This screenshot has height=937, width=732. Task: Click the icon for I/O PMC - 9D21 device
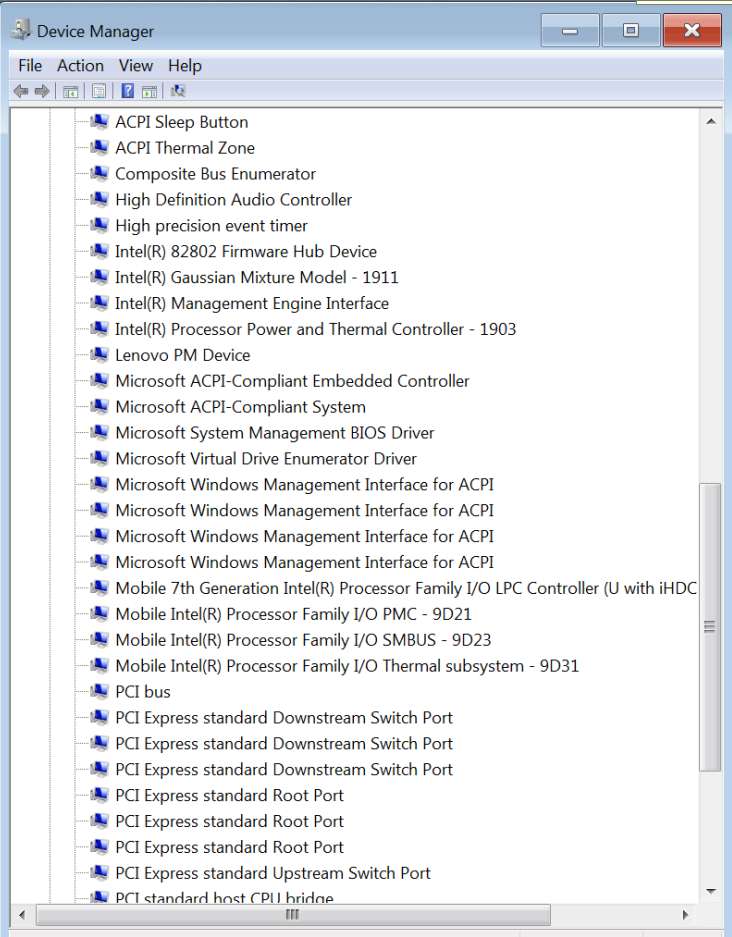coord(99,613)
